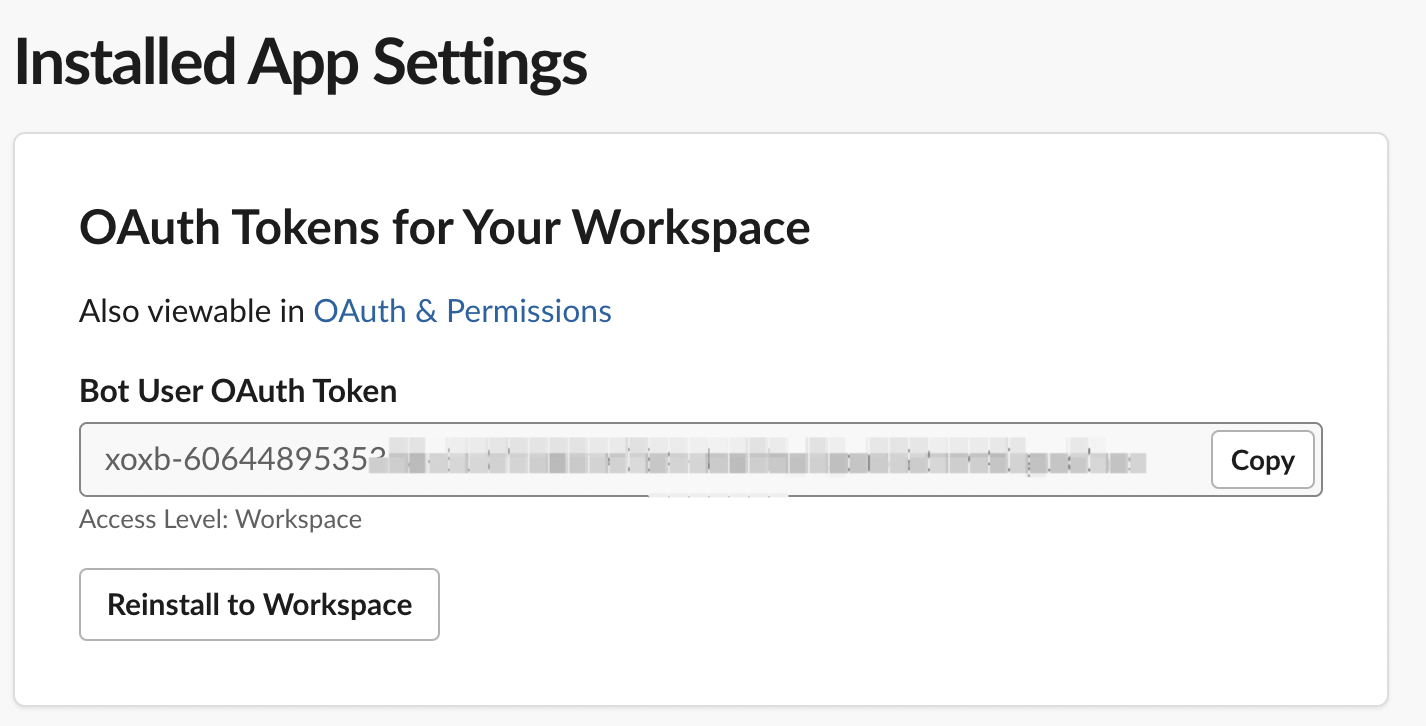Click the word 'Settings' in the page title
The height and width of the screenshot is (726, 1426).
pos(480,62)
